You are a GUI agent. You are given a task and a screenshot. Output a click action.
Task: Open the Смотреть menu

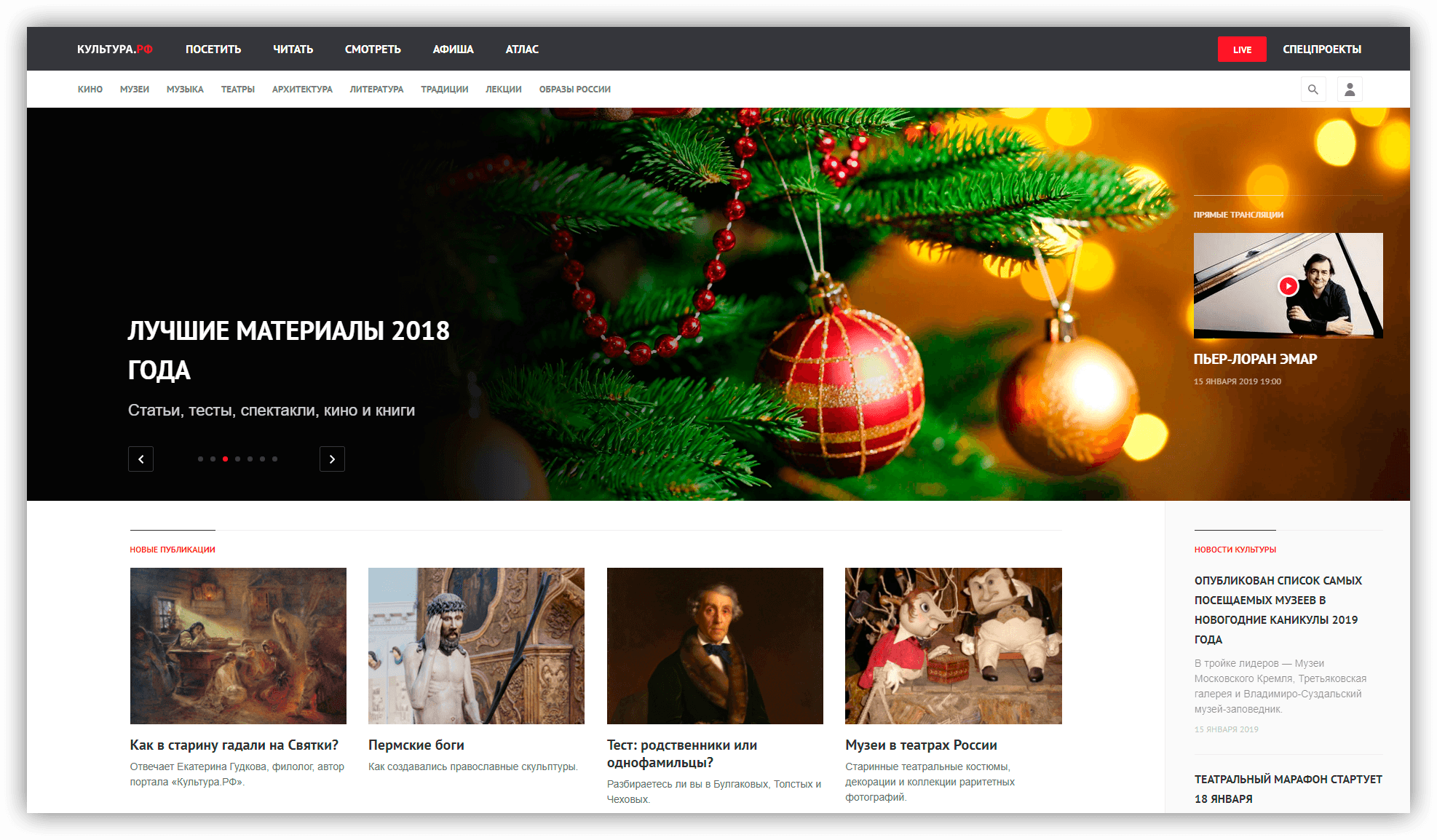373,49
